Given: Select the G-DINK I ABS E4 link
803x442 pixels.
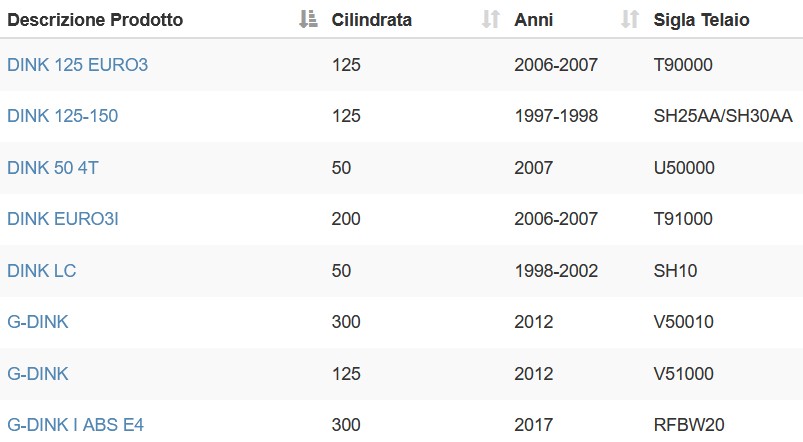Looking at the screenshot, I should pyautogui.click(x=75, y=425).
